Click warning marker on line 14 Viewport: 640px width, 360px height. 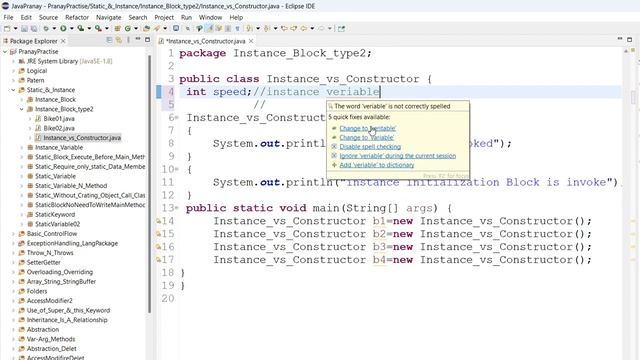coord(158,221)
